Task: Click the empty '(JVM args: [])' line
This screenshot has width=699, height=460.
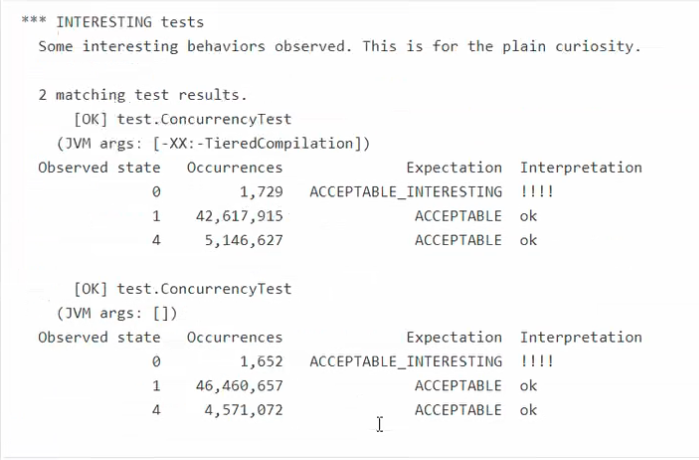Action: tap(117, 313)
